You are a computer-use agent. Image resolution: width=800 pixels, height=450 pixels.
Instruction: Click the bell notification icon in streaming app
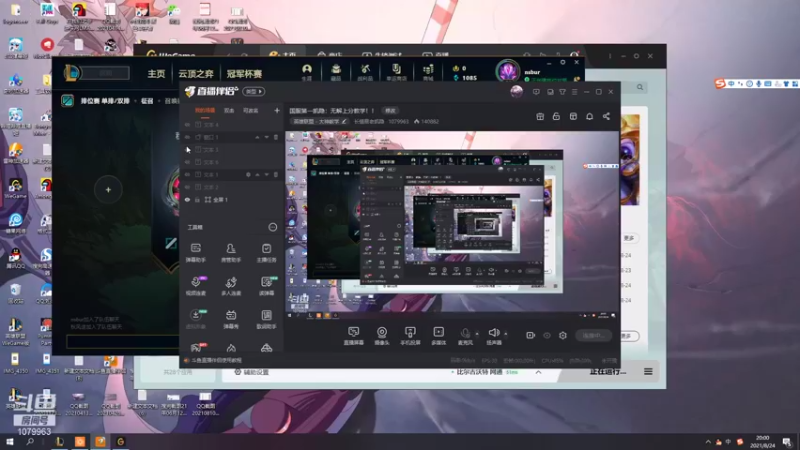589,116
